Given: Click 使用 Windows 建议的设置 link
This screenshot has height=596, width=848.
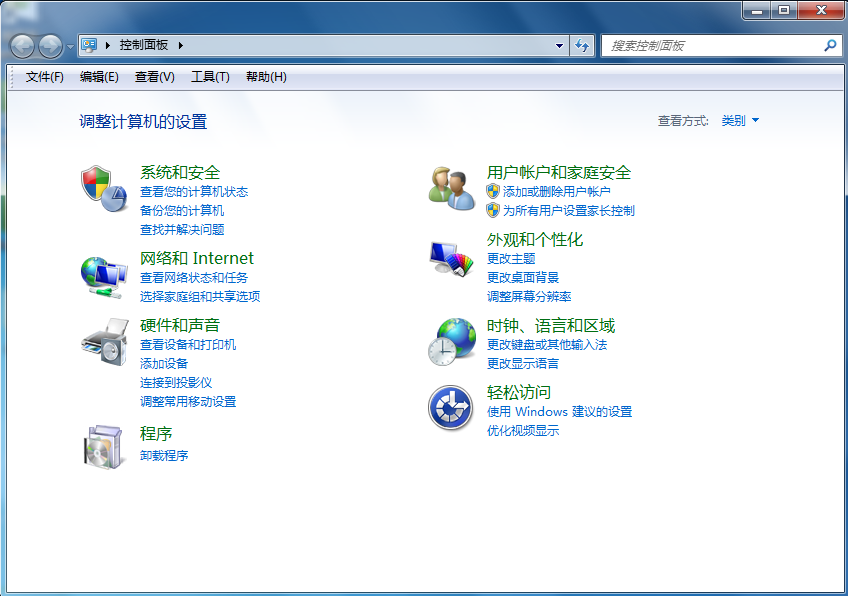Looking at the screenshot, I should click(559, 412).
